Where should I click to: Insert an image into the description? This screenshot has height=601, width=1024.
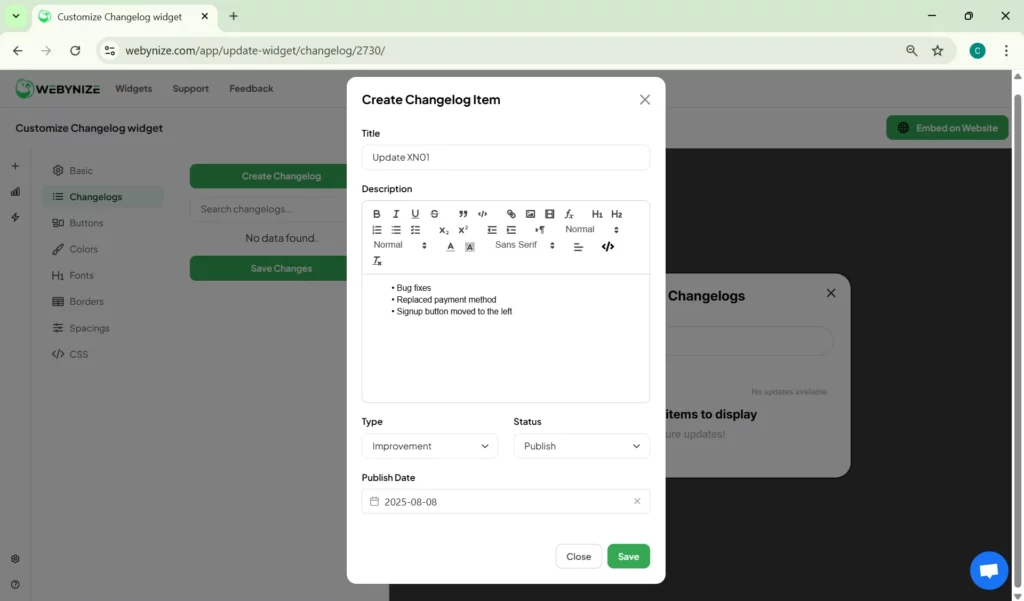tap(530, 214)
